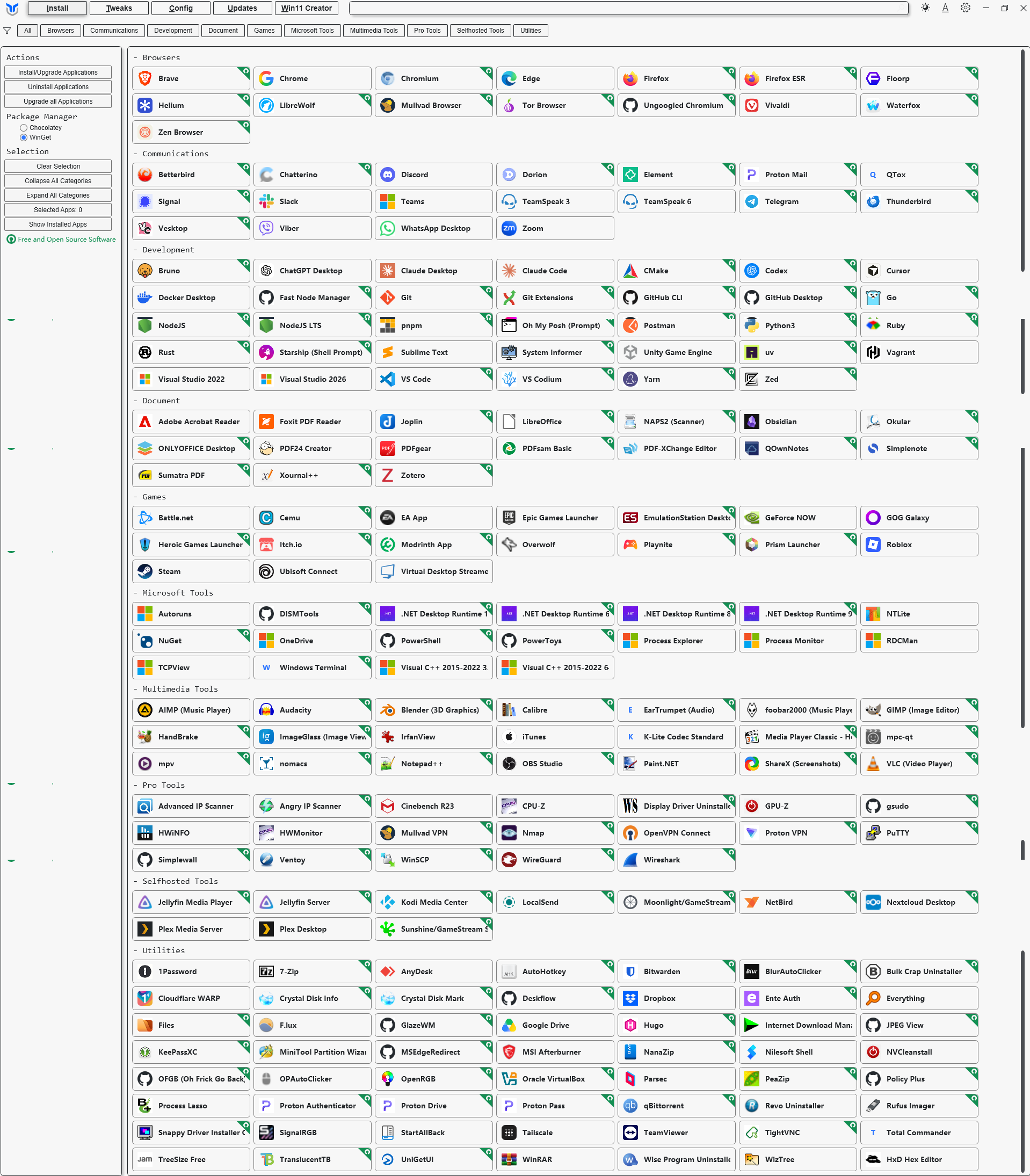Select the Notepad++ app card
This screenshot has height=1176, width=1030.
click(433, 764)
